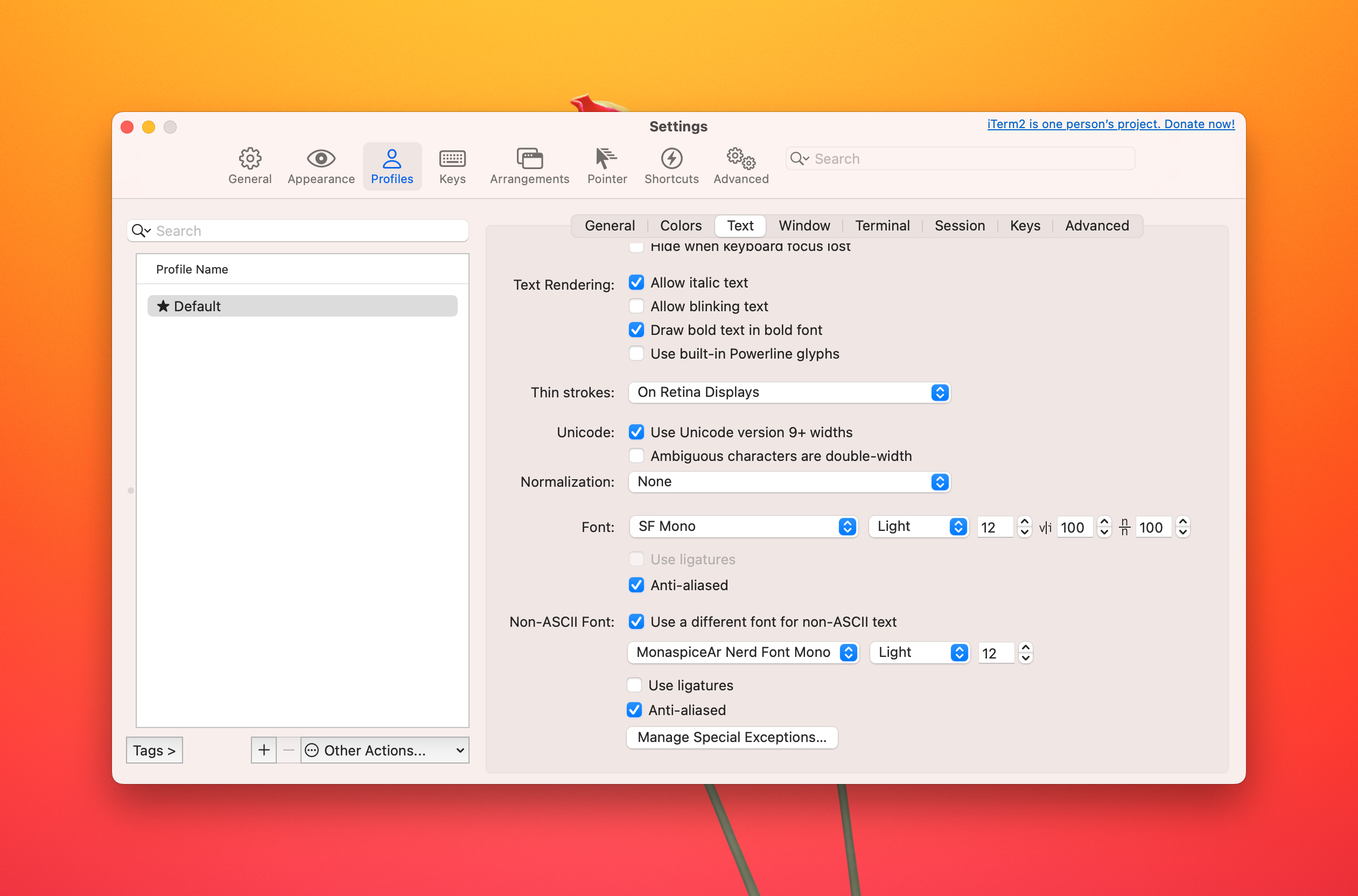Toggle Allow italic text checkbox
Screen dimensions: 1358x896
click(636, 282)
